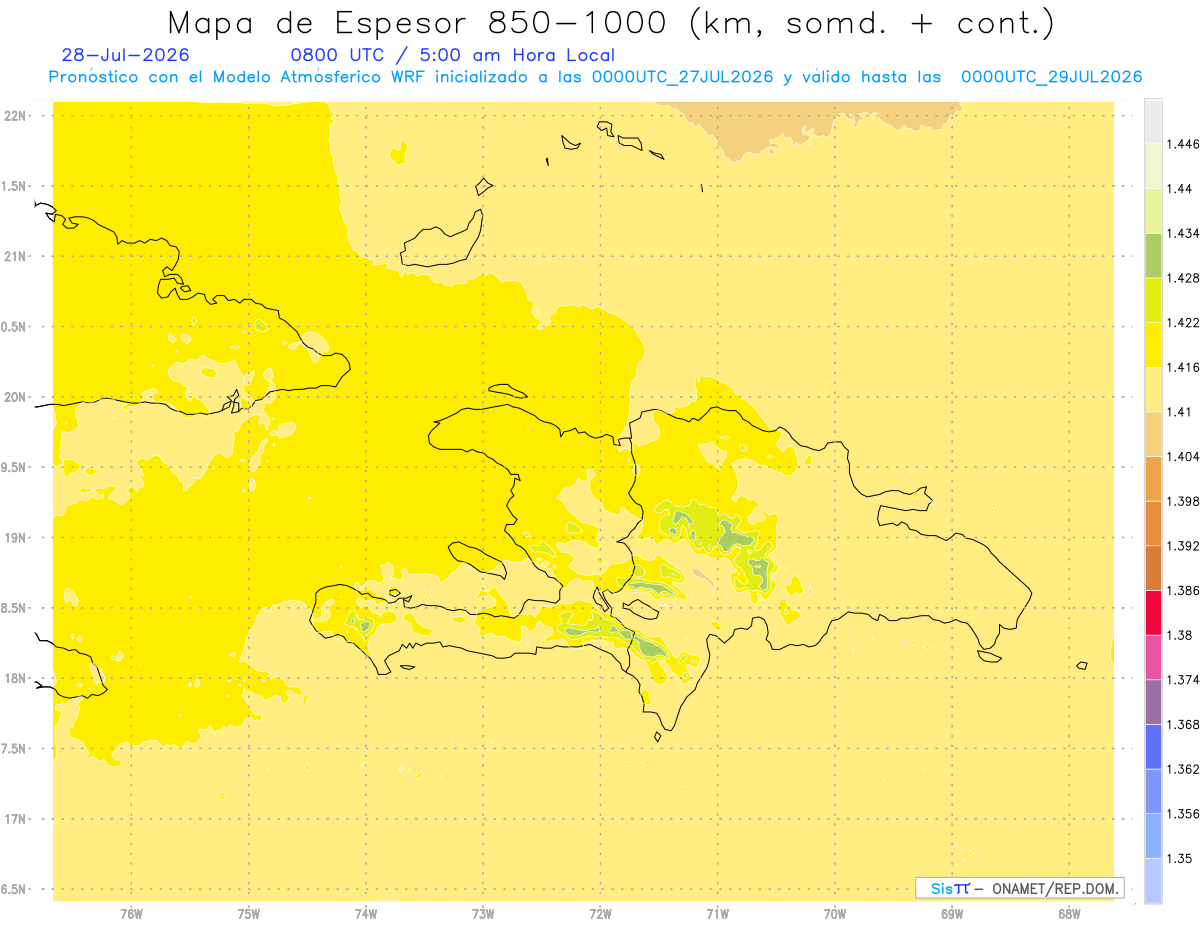Click the colorbar value '1.35'
1200x927 pixels.
click(x=1179, y=858)
